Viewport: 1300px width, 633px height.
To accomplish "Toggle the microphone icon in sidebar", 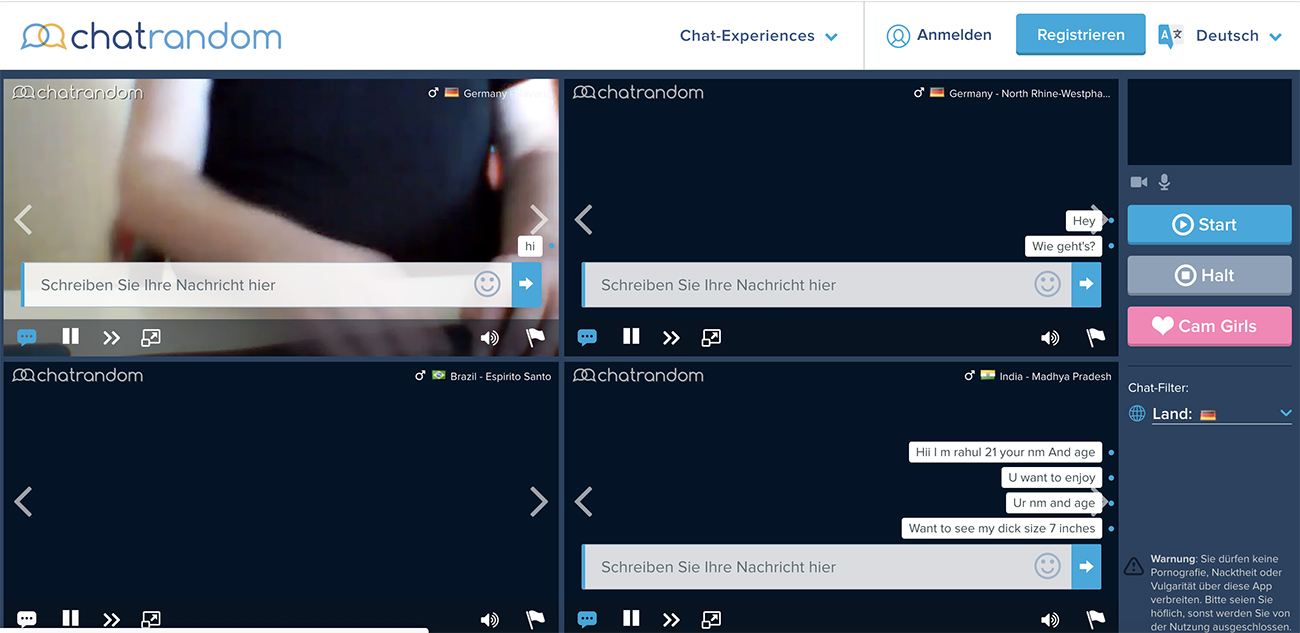I will point(1164,182).
